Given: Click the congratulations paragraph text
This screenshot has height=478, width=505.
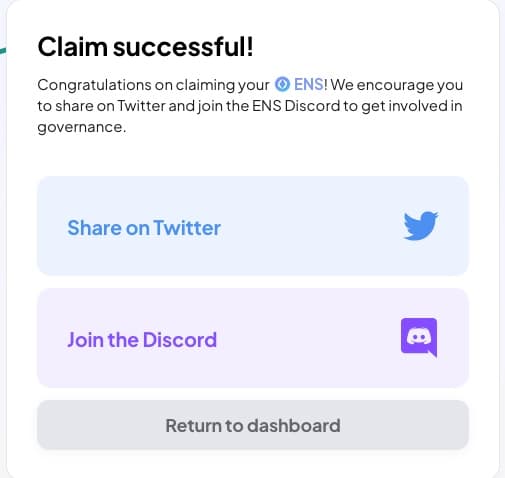Looking at the screenshot, I should (250, 106).
